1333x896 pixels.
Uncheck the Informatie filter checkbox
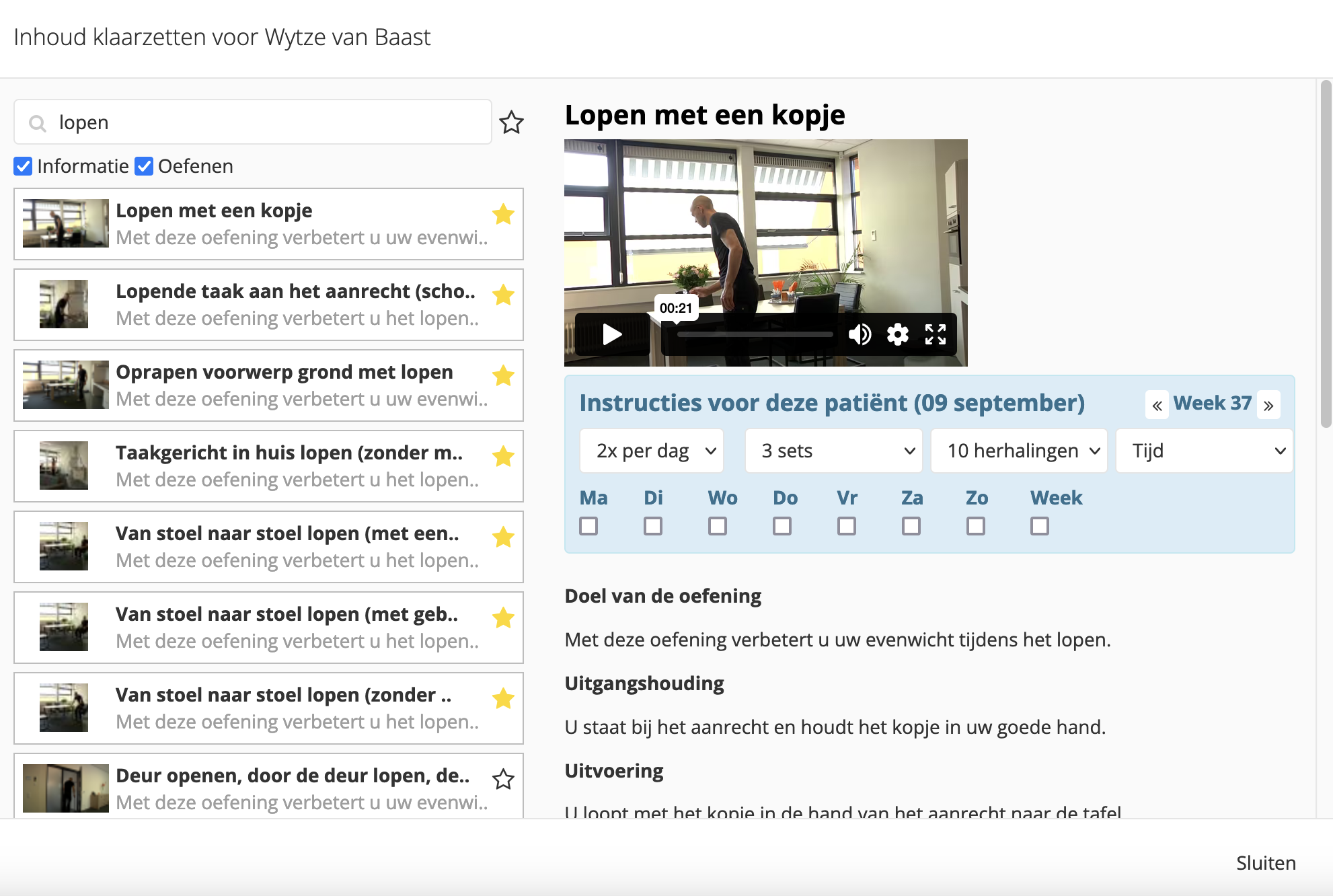23,166
